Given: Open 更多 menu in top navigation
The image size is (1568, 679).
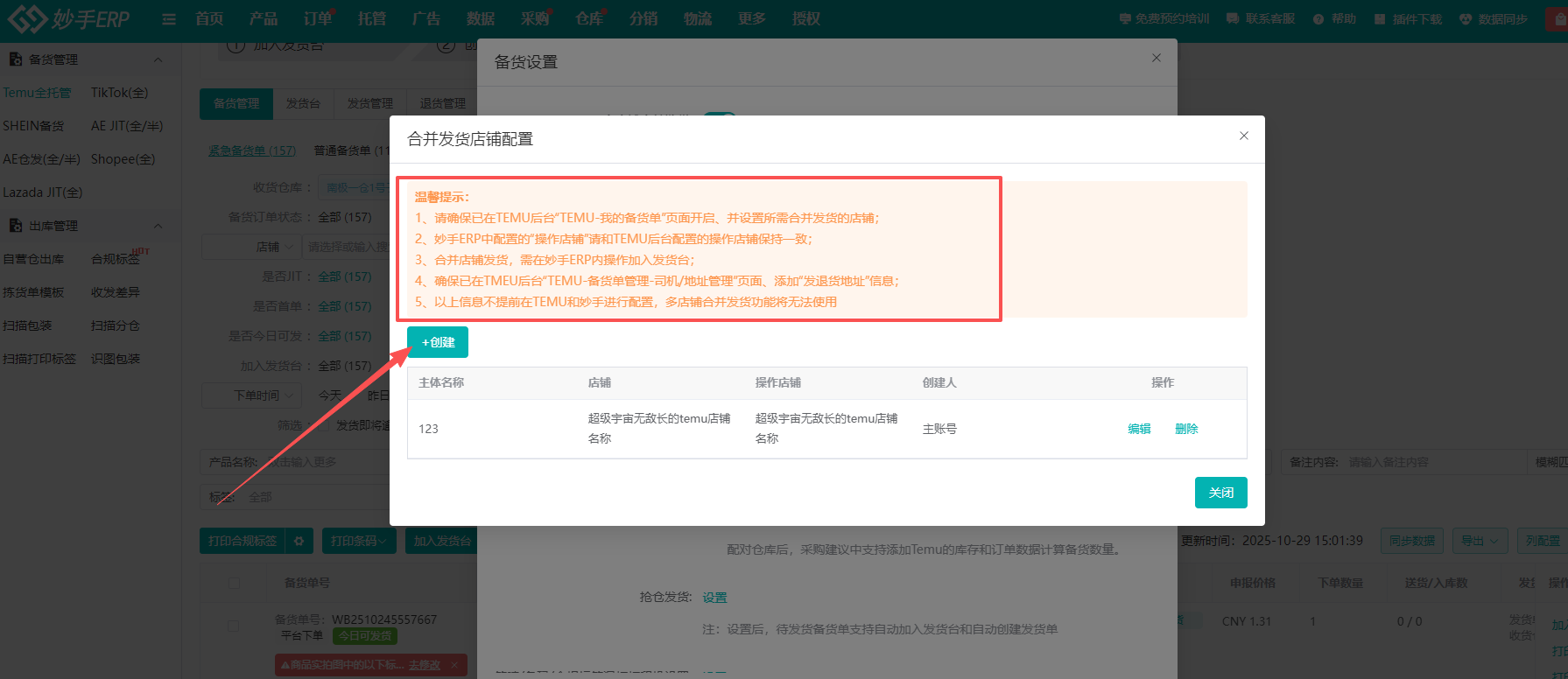Looking at the screenshot, I should [752, 18].
